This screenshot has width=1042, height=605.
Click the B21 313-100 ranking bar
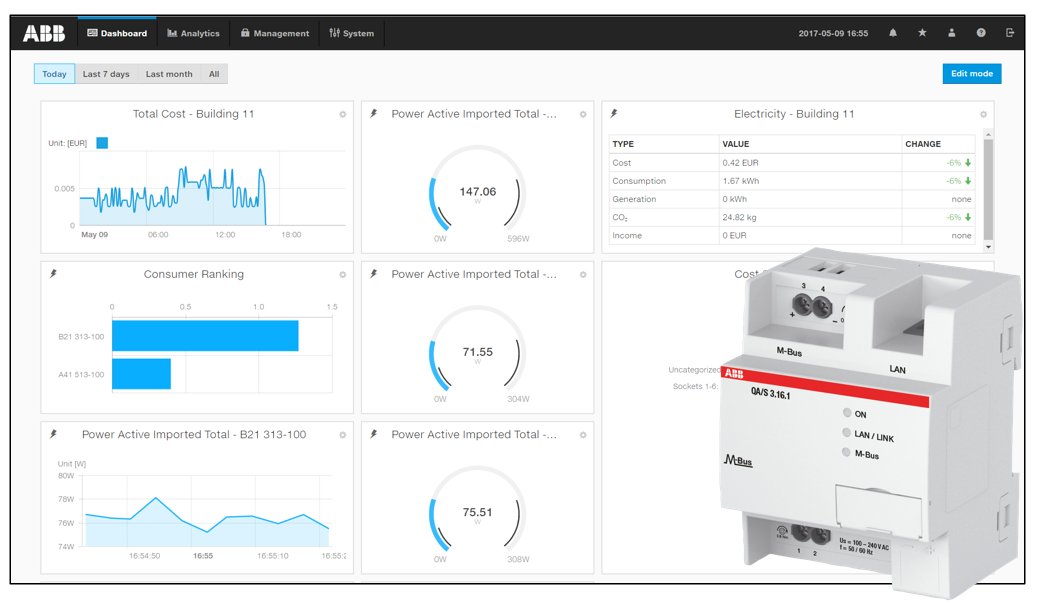pyautogui.click(x=205, y=336)
